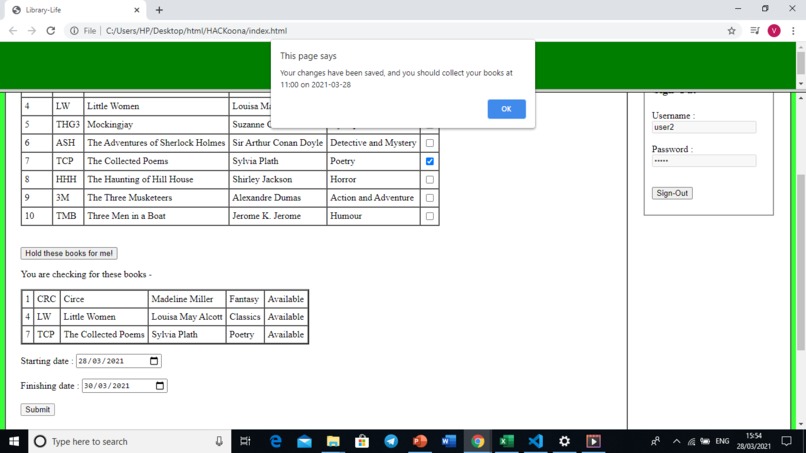Close the Library-Life tab
806x453 pixels.
137,10
